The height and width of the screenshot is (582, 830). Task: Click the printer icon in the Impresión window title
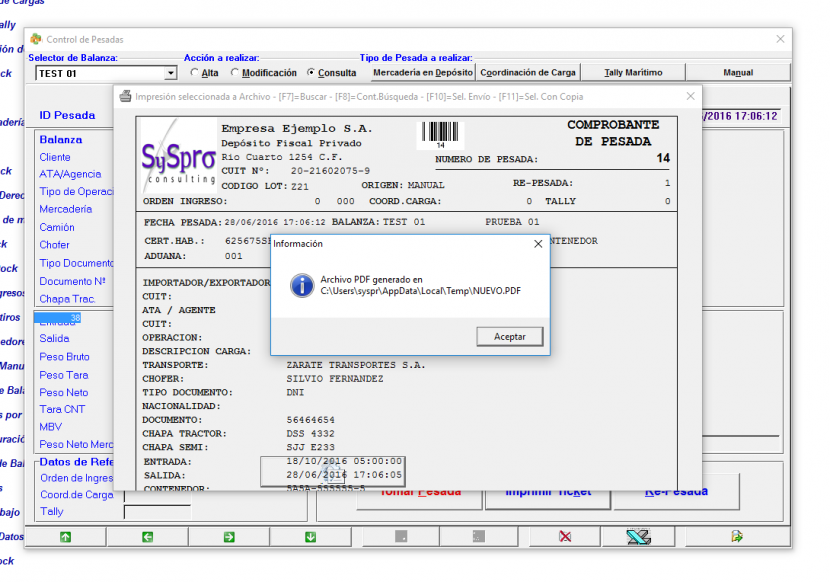127,96
